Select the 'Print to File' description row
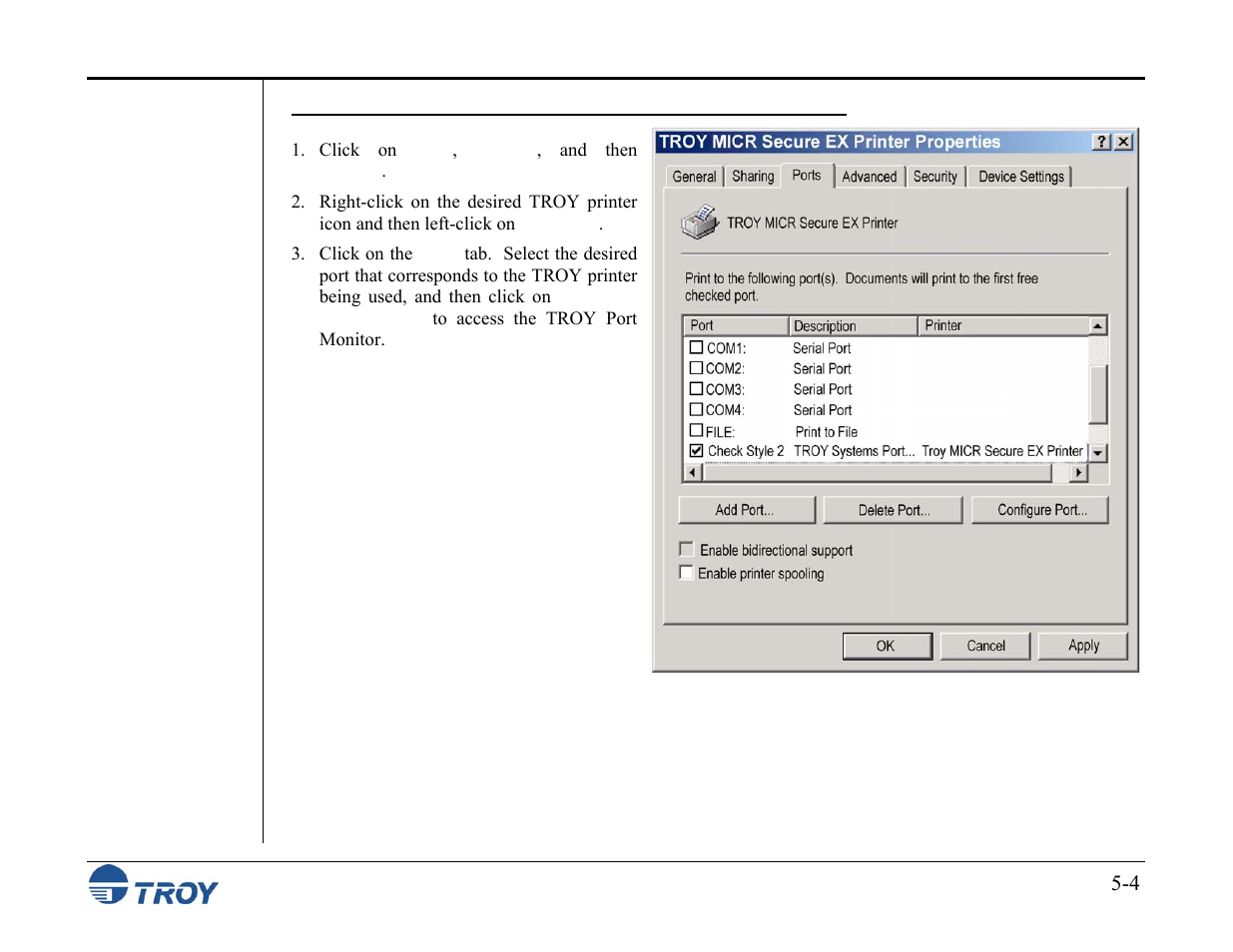 (827, 432)
